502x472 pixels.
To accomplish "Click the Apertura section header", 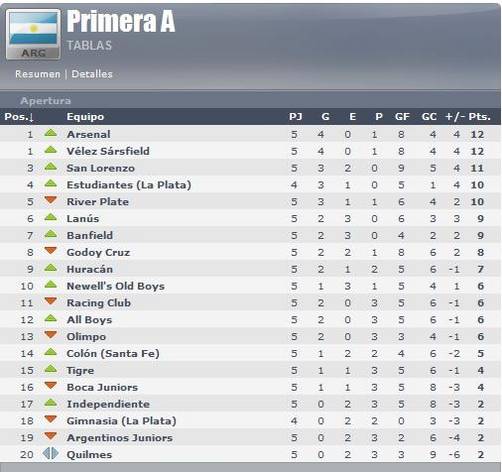I will click(46, 101).
